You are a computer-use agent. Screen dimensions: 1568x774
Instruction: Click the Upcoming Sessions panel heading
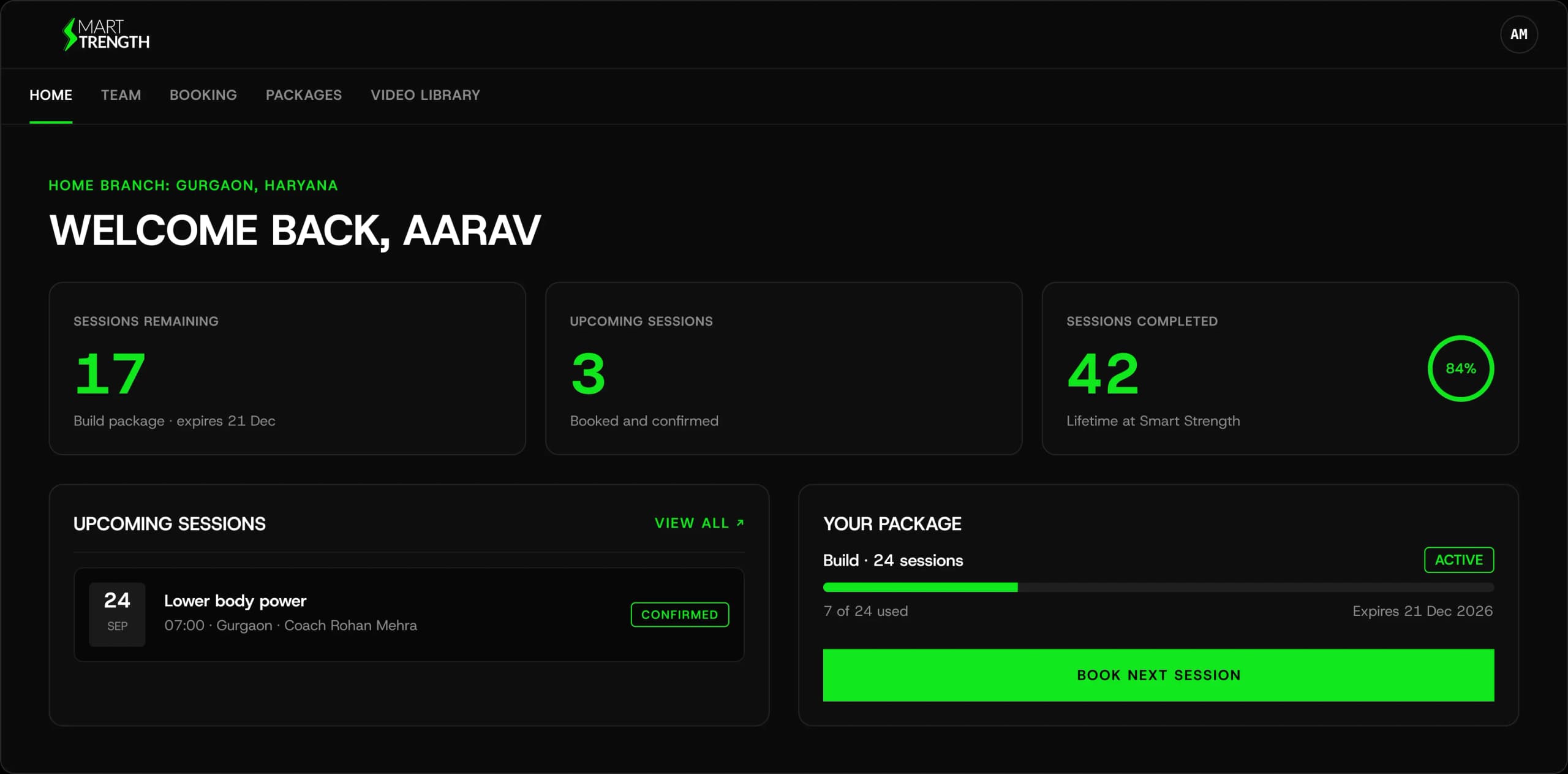coord(169,524)
